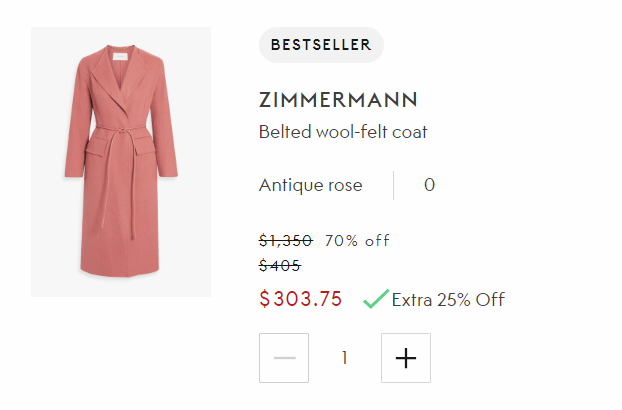This screenshot has width=622, height=410.
Task: Click the Extra 25% Off text
Action: [448, 299]
